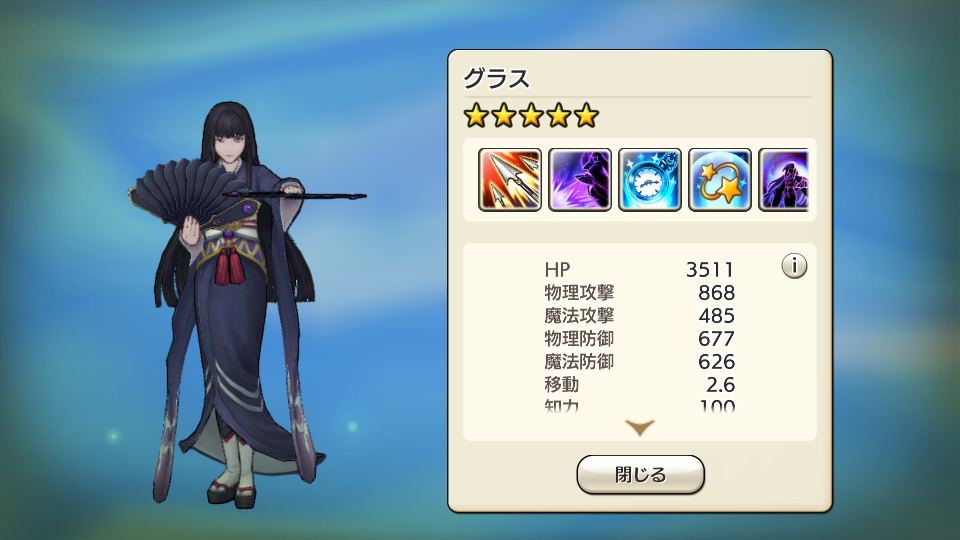960x540 pixels.
Task: Select the 物理攻撃 stat row
Action: click(639, 293)
